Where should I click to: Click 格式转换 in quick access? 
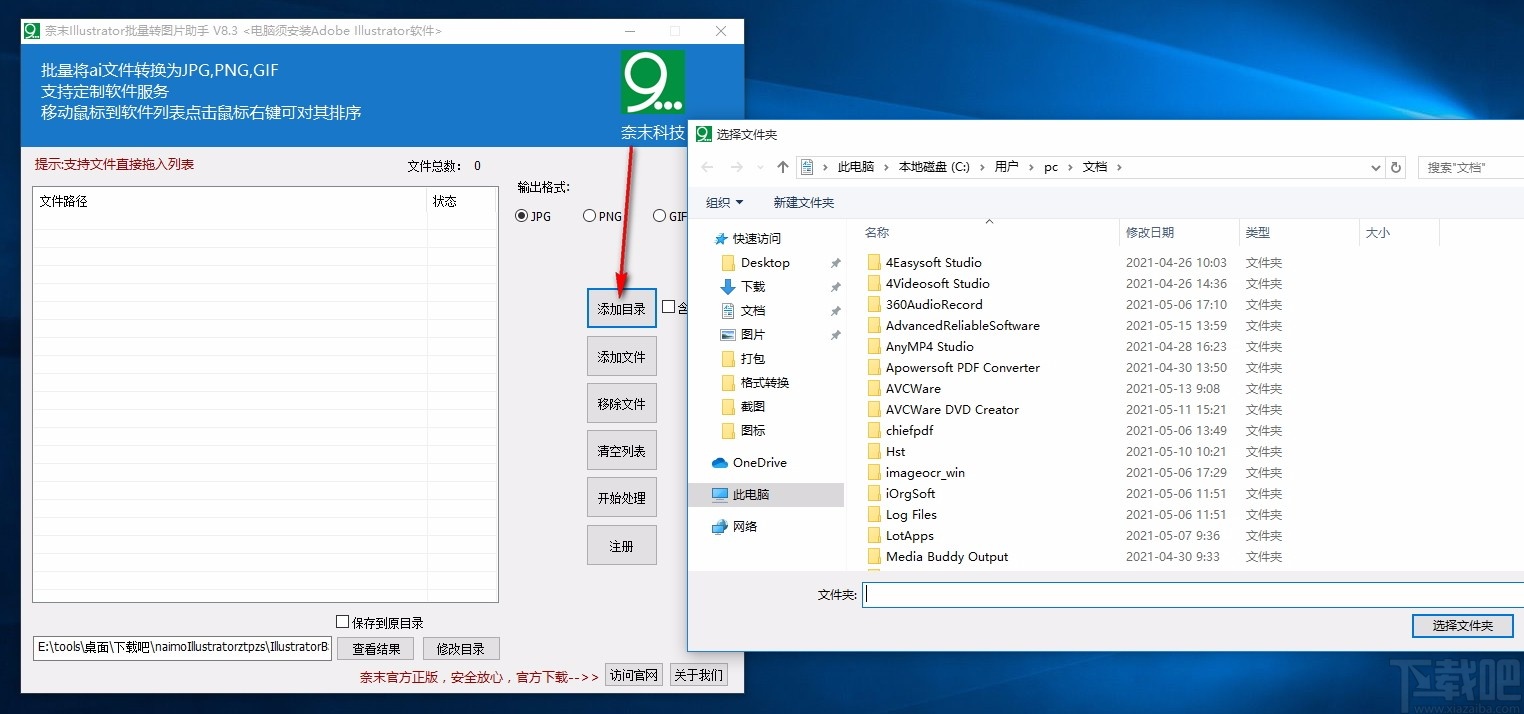click(764, 383)
